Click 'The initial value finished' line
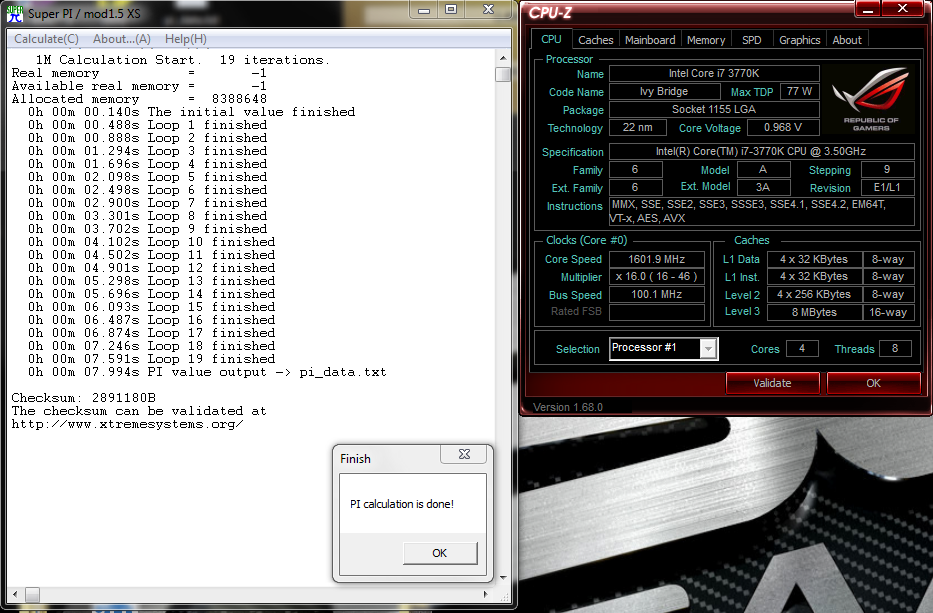Screen dimensions: 933x613 click(192, 112)
